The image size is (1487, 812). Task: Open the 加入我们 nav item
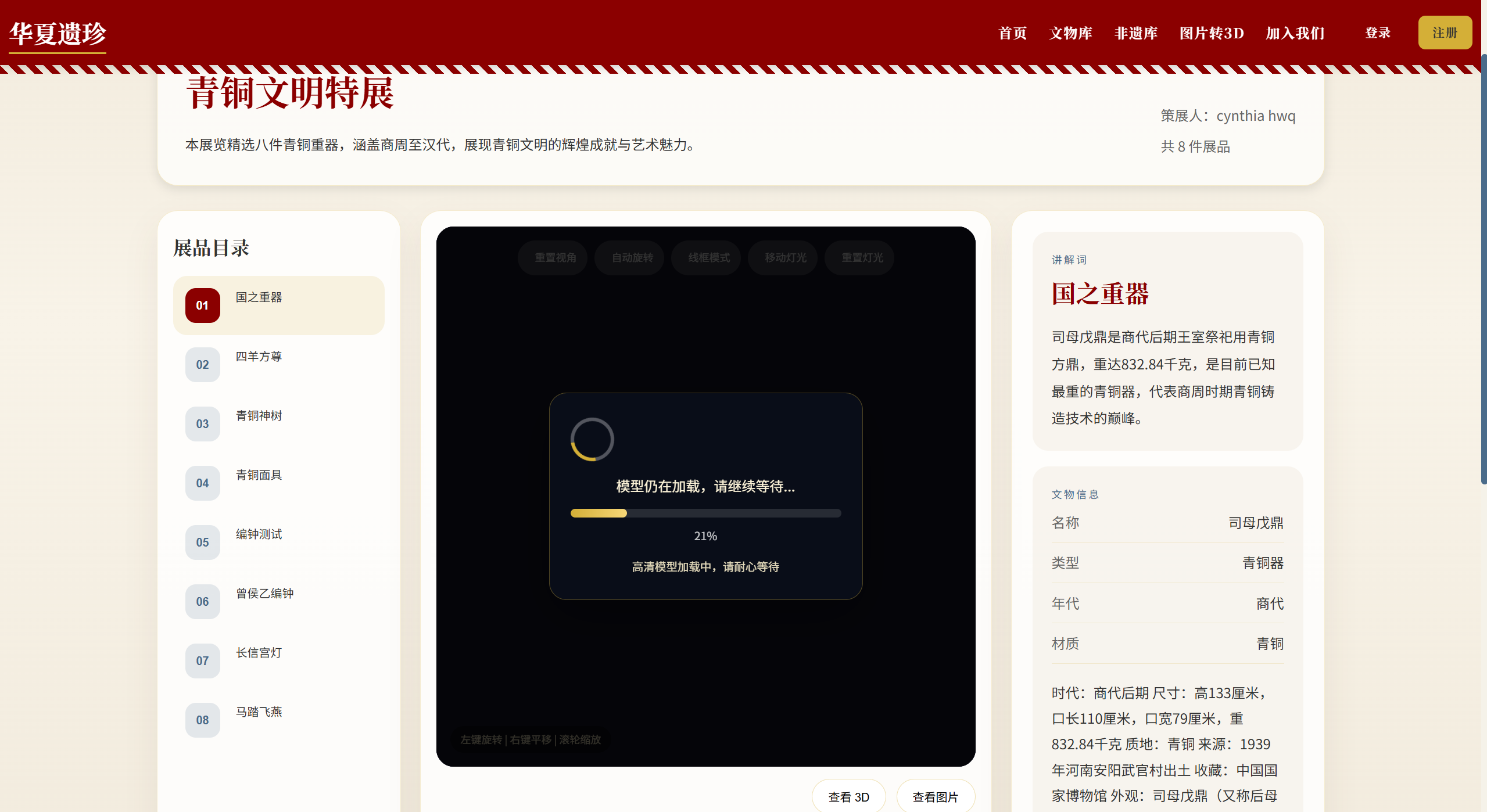1295,33
